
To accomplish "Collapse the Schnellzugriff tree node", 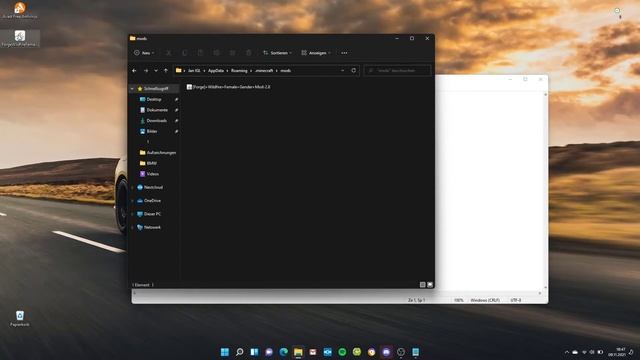I will tap(132, 89).
